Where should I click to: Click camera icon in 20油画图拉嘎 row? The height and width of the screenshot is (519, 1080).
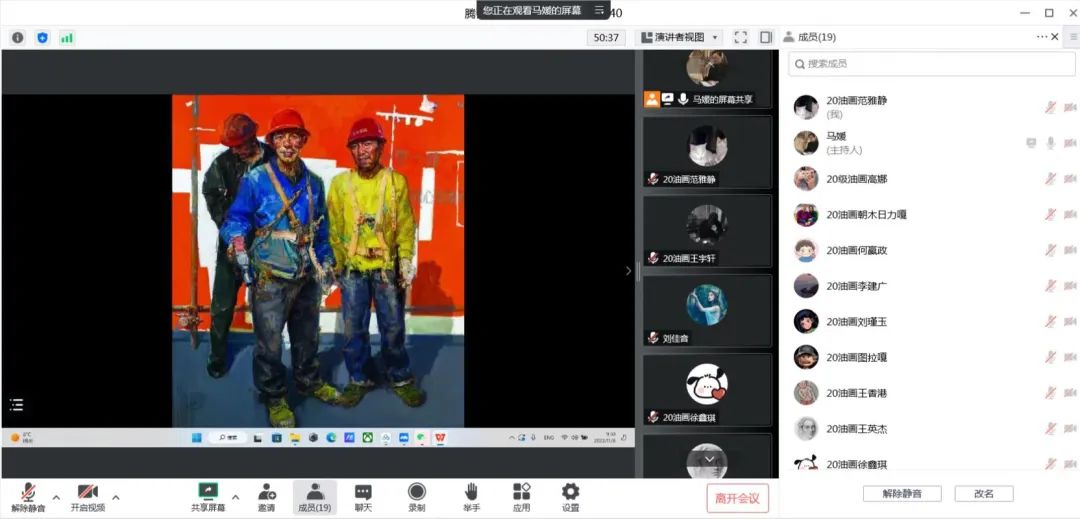click(1070, 357)
